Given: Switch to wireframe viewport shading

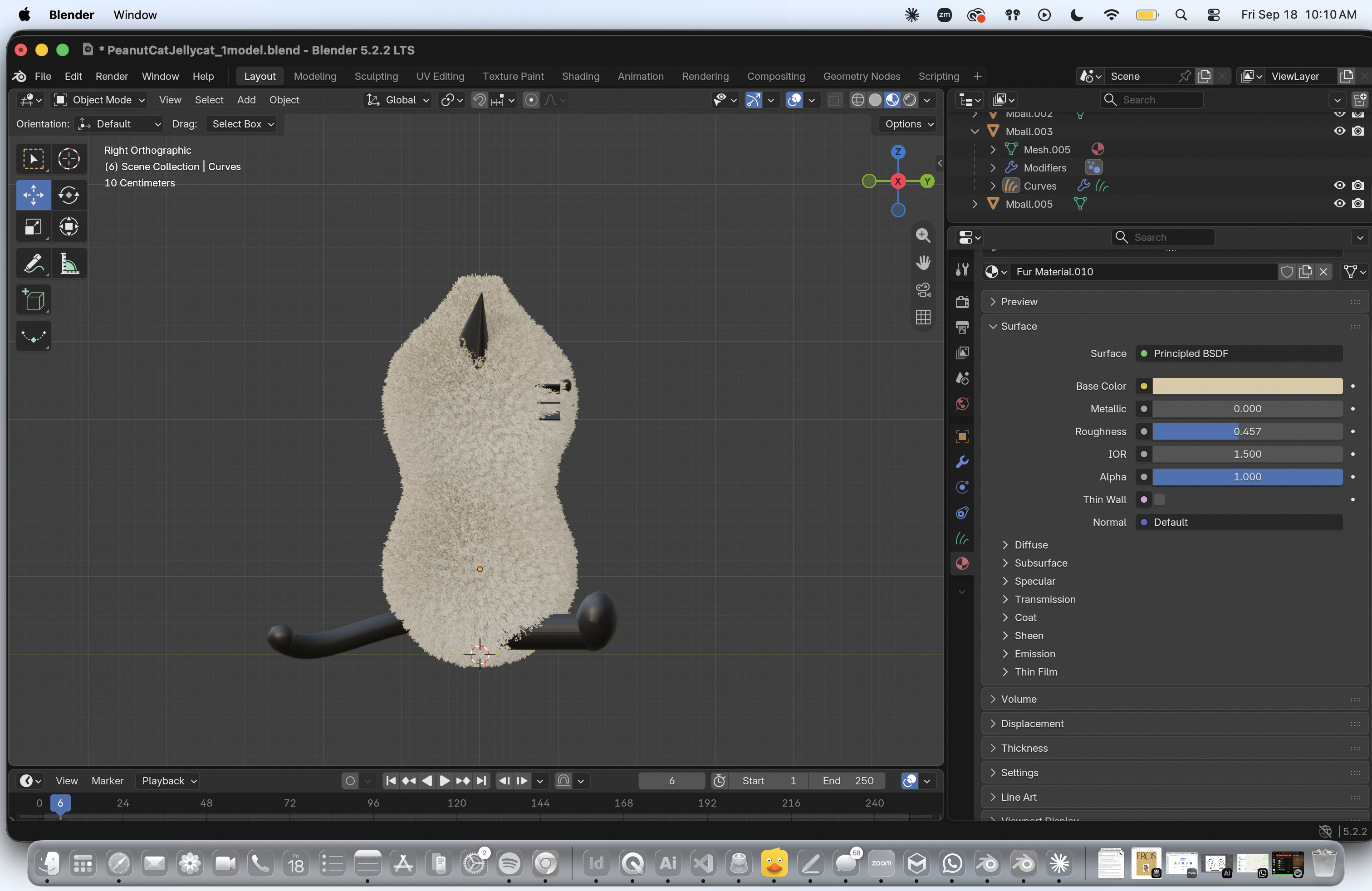Looking at the screenshot, I should 858,100.
